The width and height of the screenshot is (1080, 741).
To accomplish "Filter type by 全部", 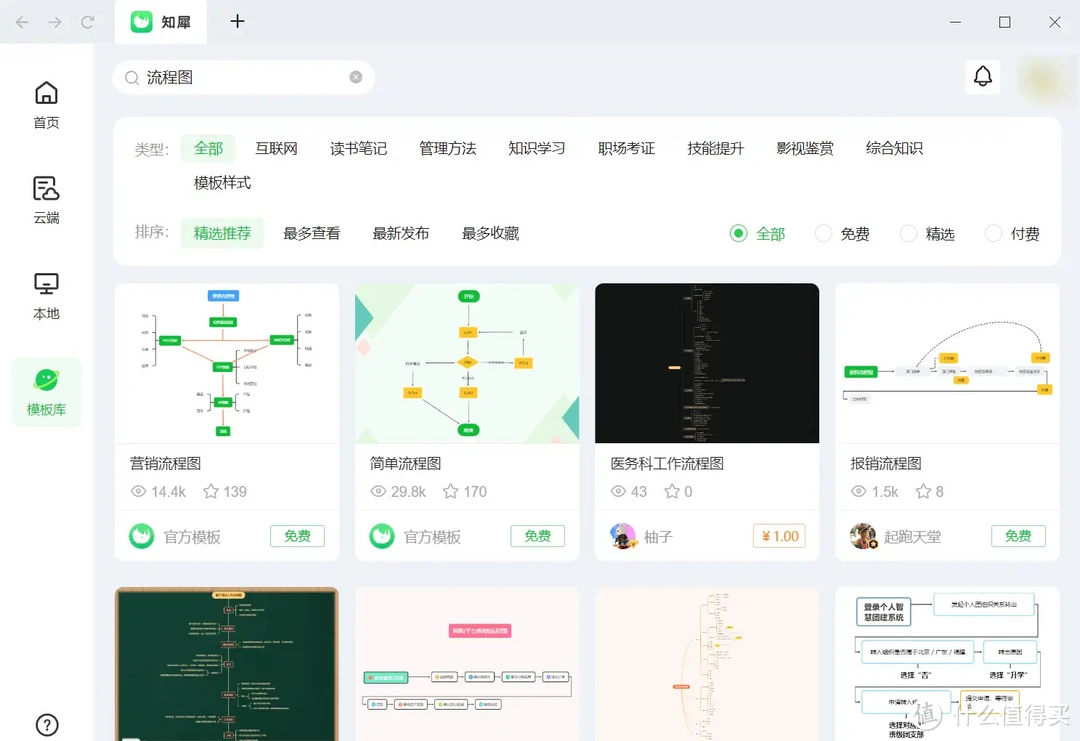I will coord(208,148).
